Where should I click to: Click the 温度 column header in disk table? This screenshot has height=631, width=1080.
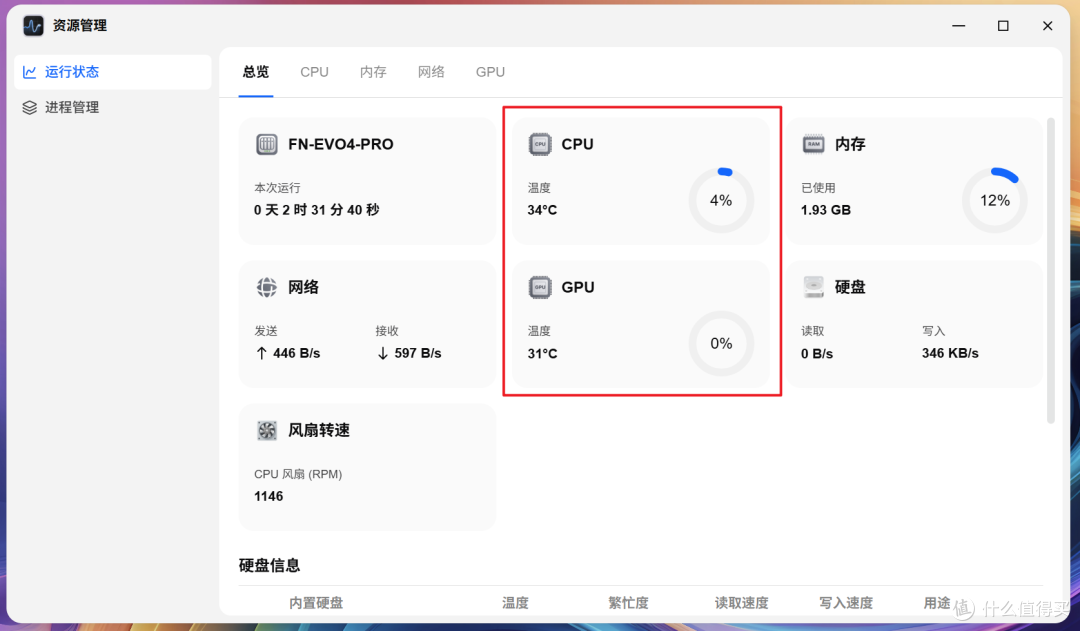coord(515,603)
